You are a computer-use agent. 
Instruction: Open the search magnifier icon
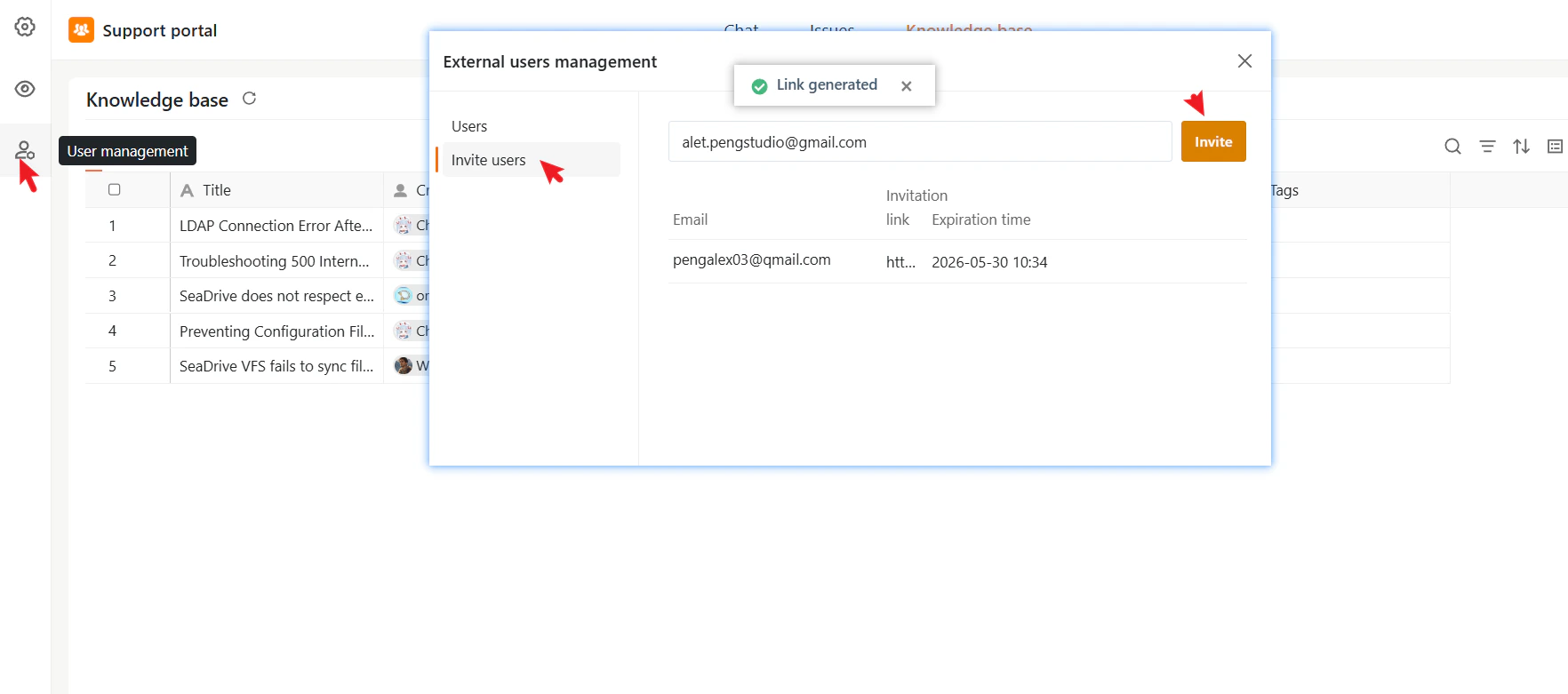pos(1452,147)
